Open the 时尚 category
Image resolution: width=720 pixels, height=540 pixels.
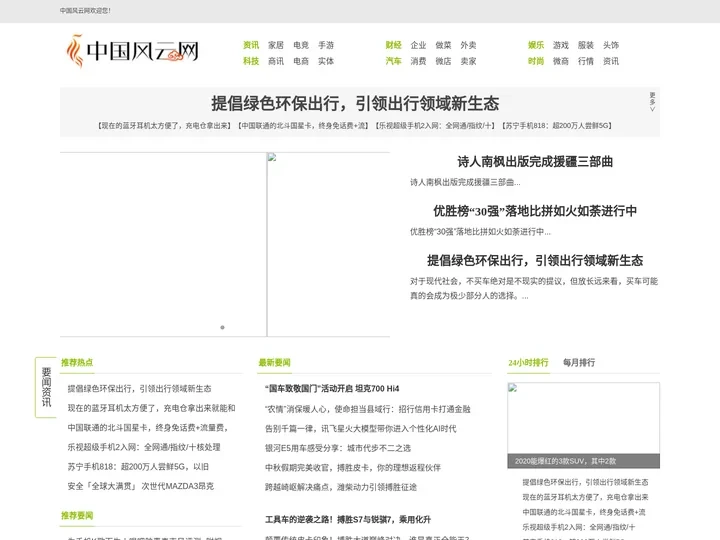[536, 61]
